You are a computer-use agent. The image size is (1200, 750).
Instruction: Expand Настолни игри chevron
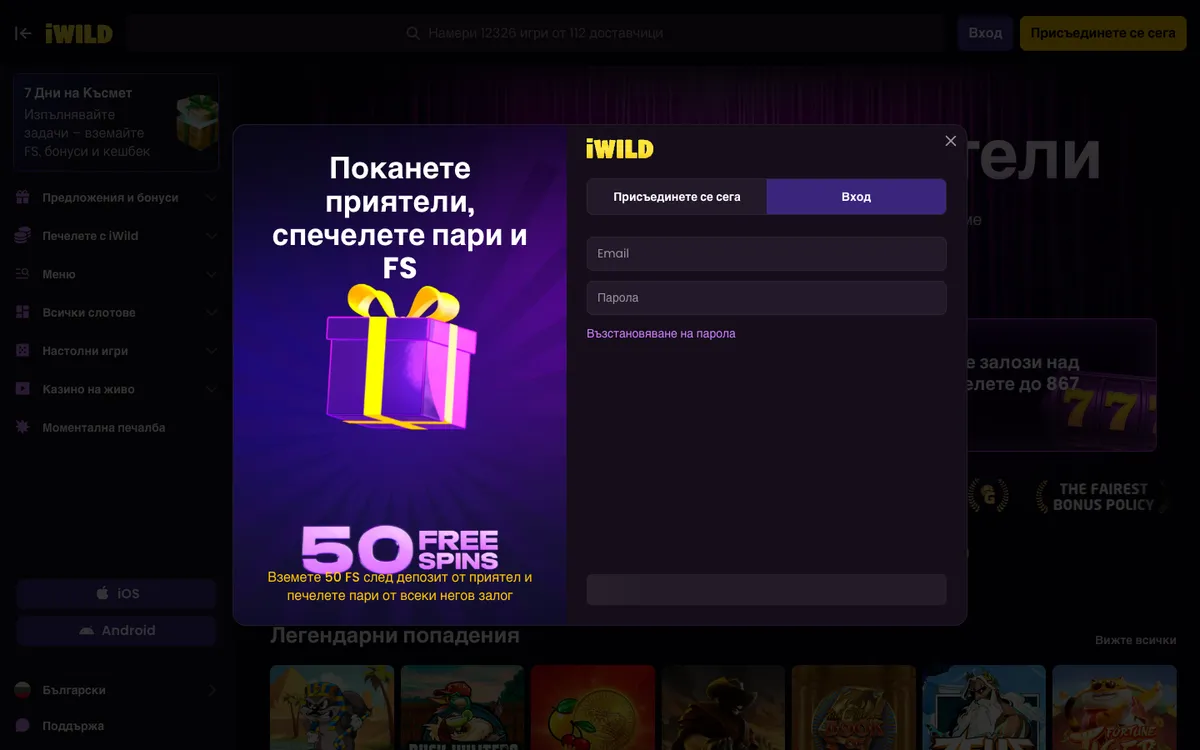(211, 351)
